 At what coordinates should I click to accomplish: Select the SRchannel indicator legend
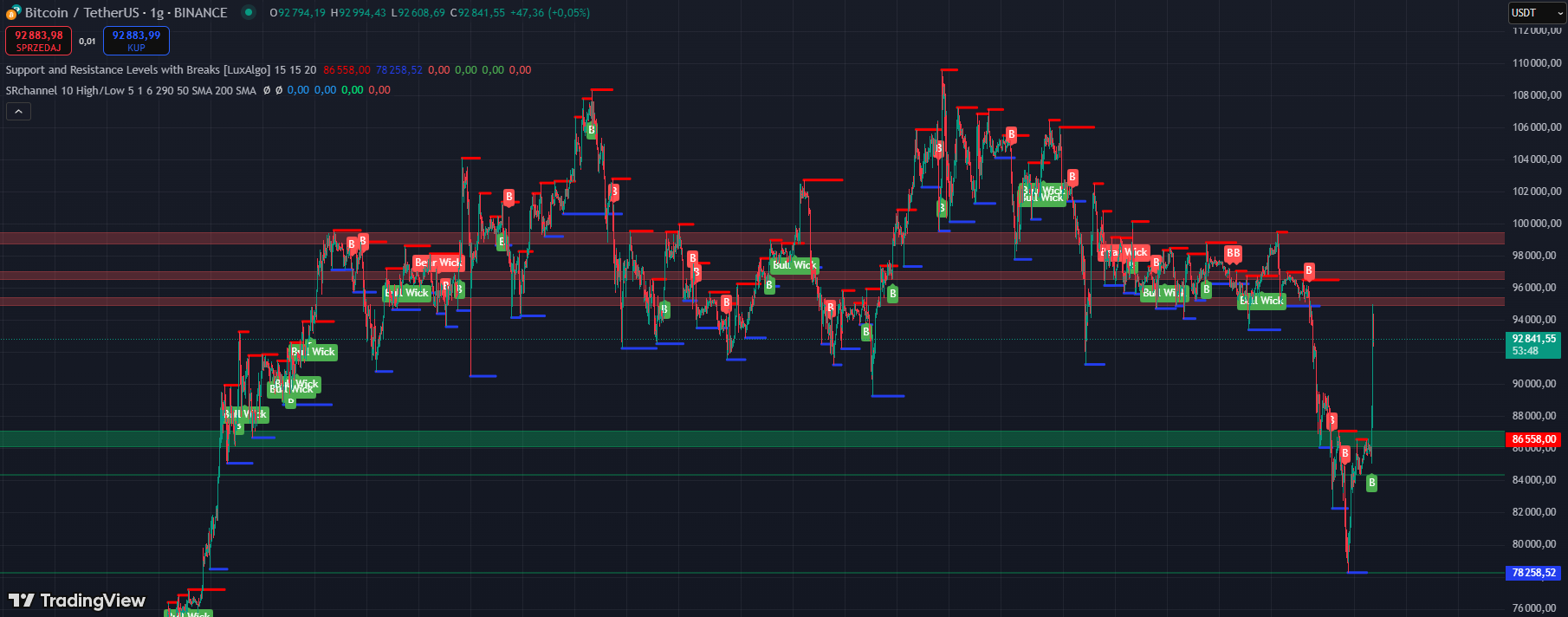130,90
